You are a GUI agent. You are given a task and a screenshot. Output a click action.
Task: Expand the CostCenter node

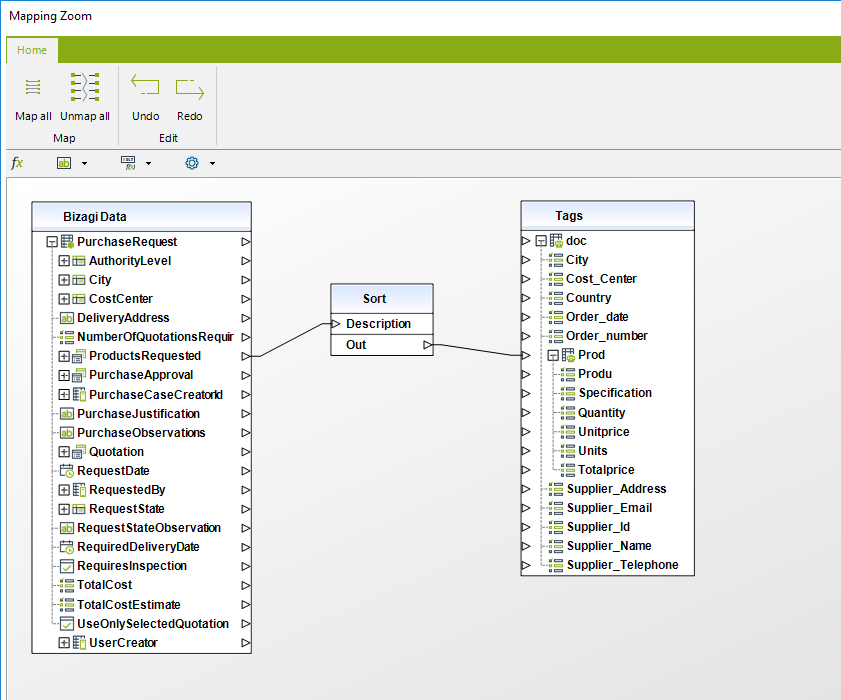point(64,299)
